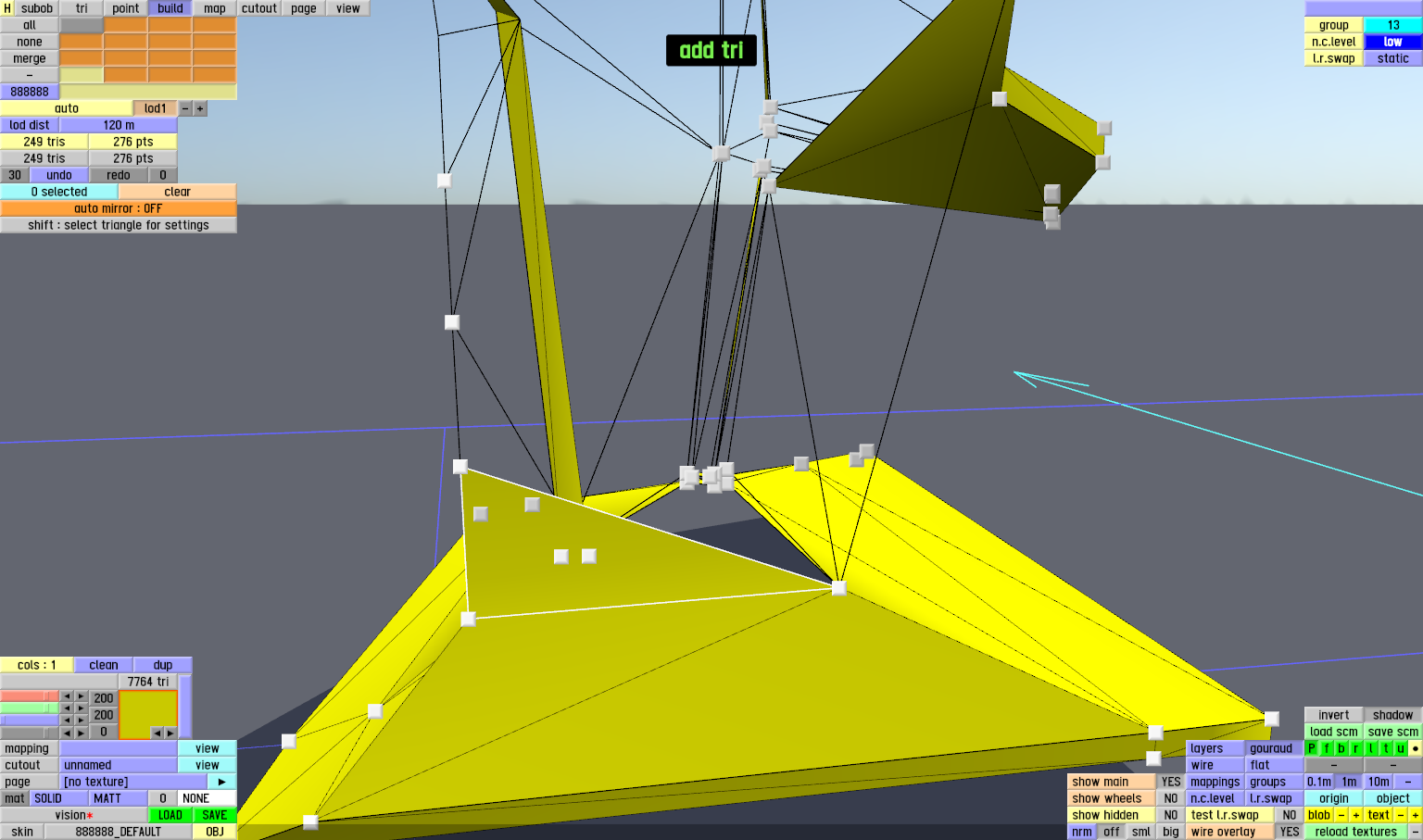Click the right arrow of the grey slider
This screenshot has width=1423, height=840.
(82, 733)
